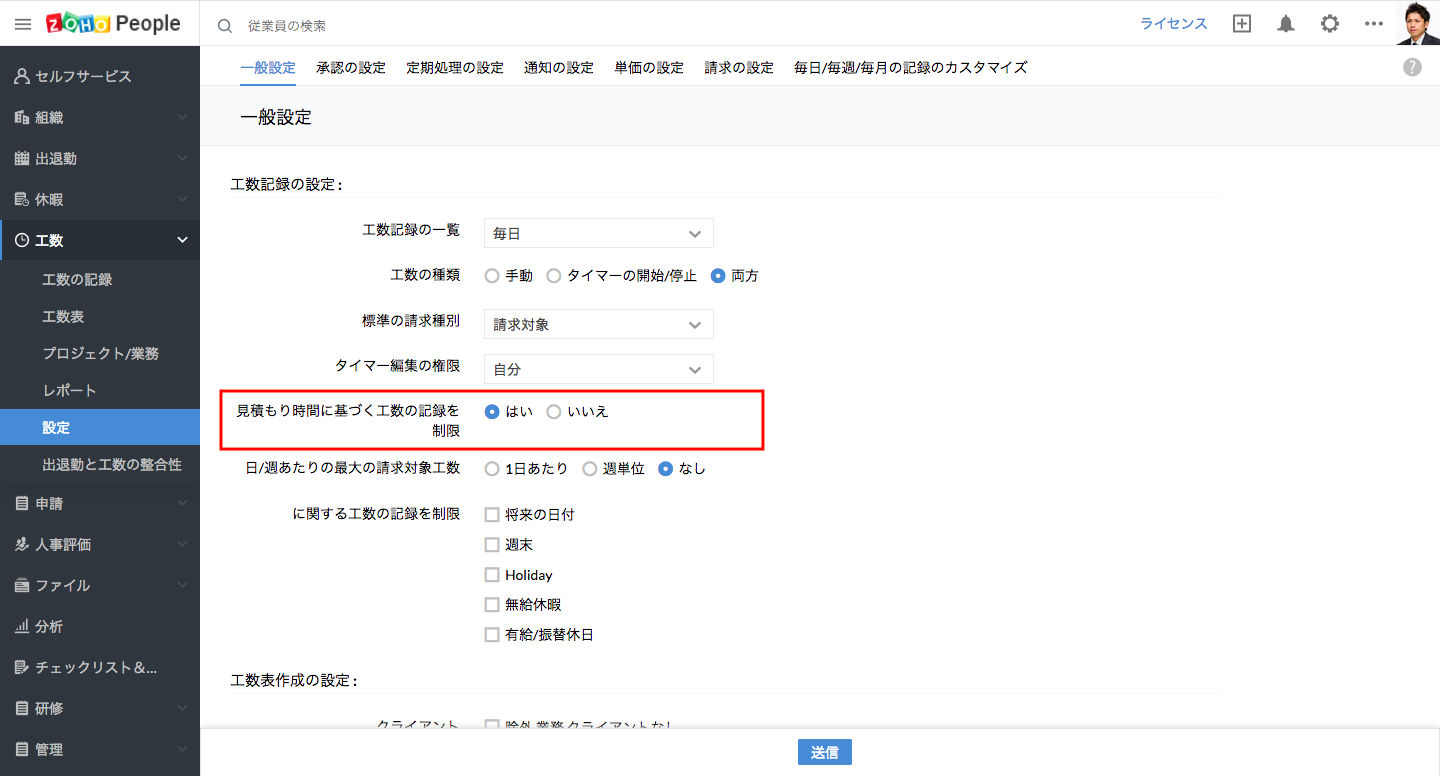Click the search magnifier icon
Screen dimensions: 1440x776
click(x=225, y=25)
